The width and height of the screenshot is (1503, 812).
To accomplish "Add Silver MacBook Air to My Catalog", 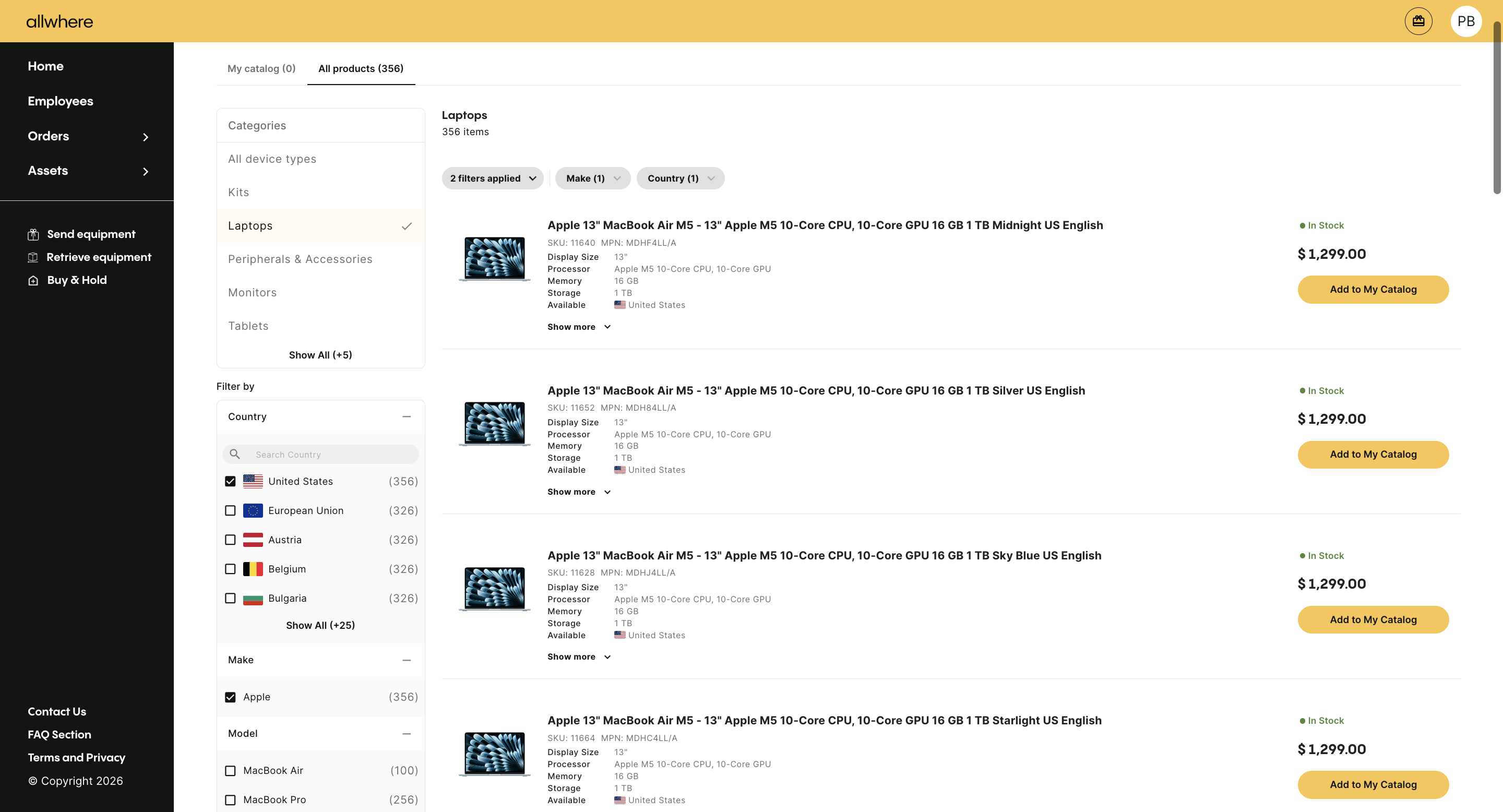I will [1373, 455].
